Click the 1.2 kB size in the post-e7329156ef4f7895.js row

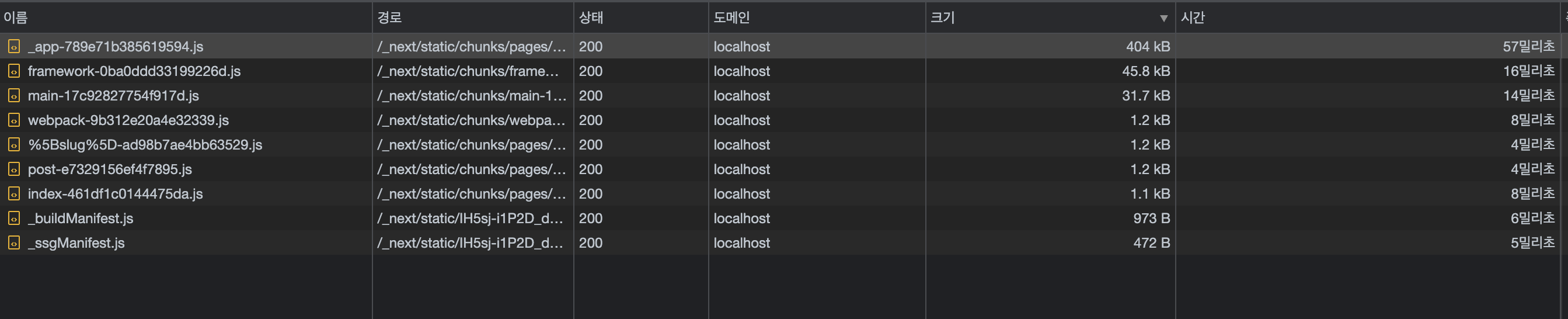[1151, 169]
